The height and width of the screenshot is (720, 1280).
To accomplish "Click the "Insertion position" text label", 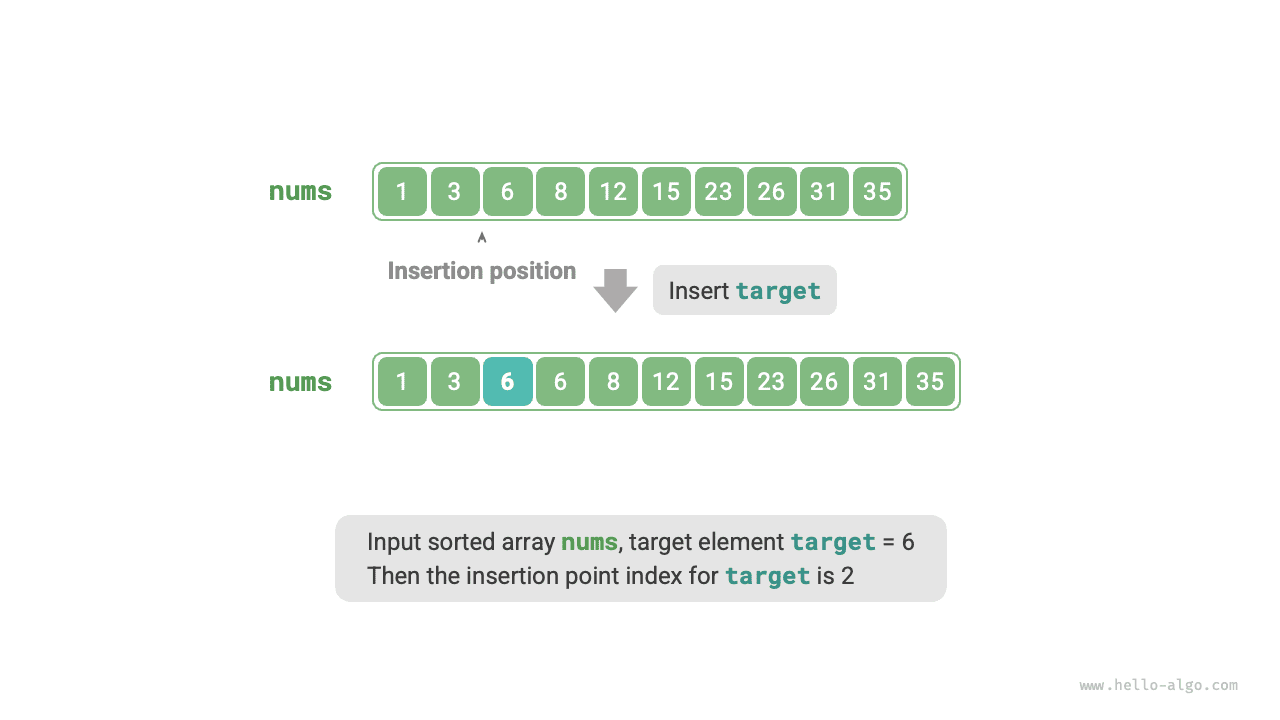I will [x=481, y=271].
